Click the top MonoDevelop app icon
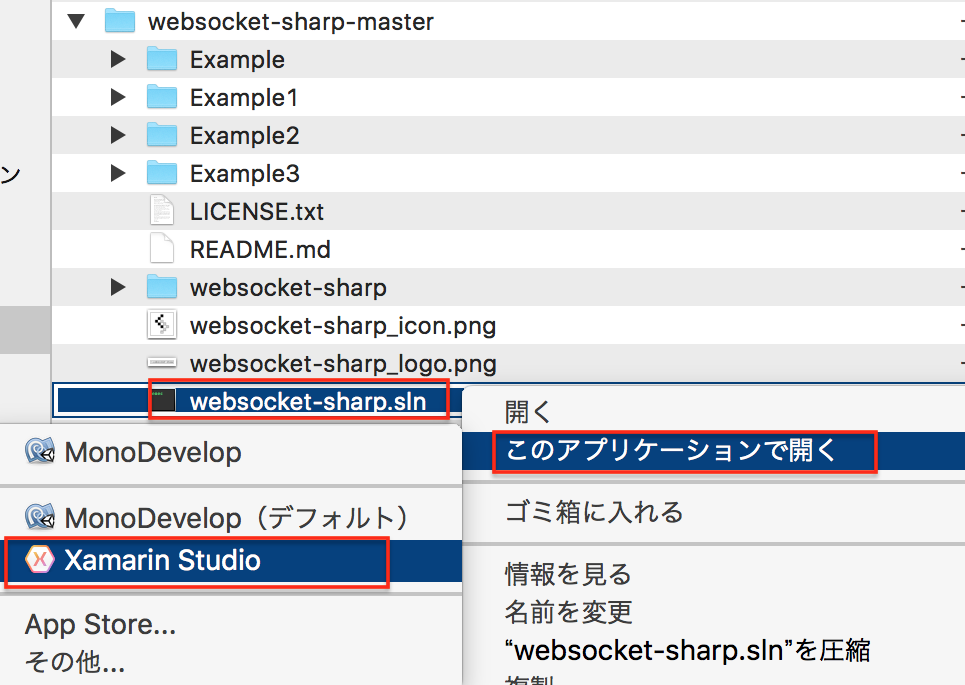This screenshot has height=685, width=965. [40, 451]
